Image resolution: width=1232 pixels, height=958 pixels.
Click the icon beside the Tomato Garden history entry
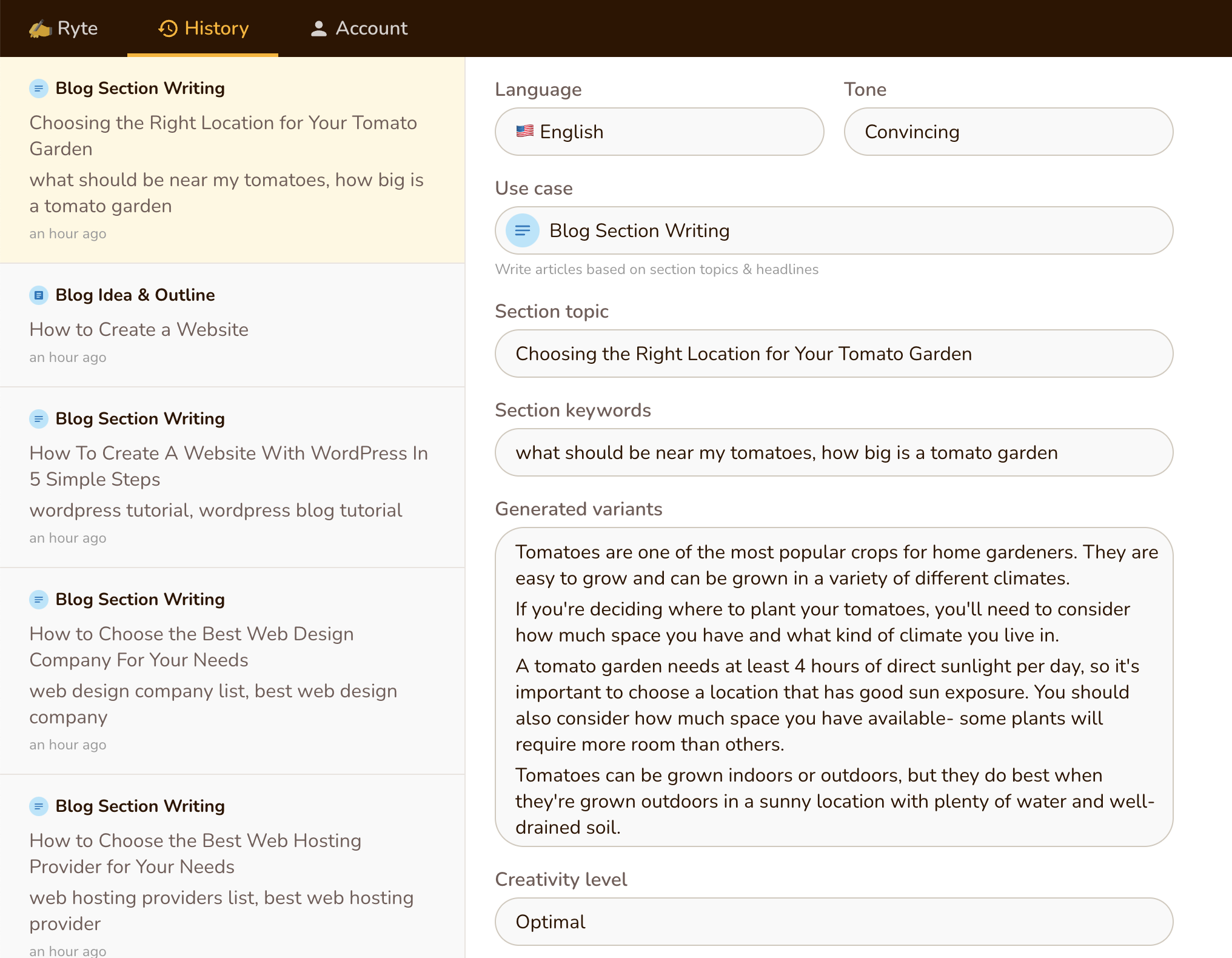click(x=39, y=89)
